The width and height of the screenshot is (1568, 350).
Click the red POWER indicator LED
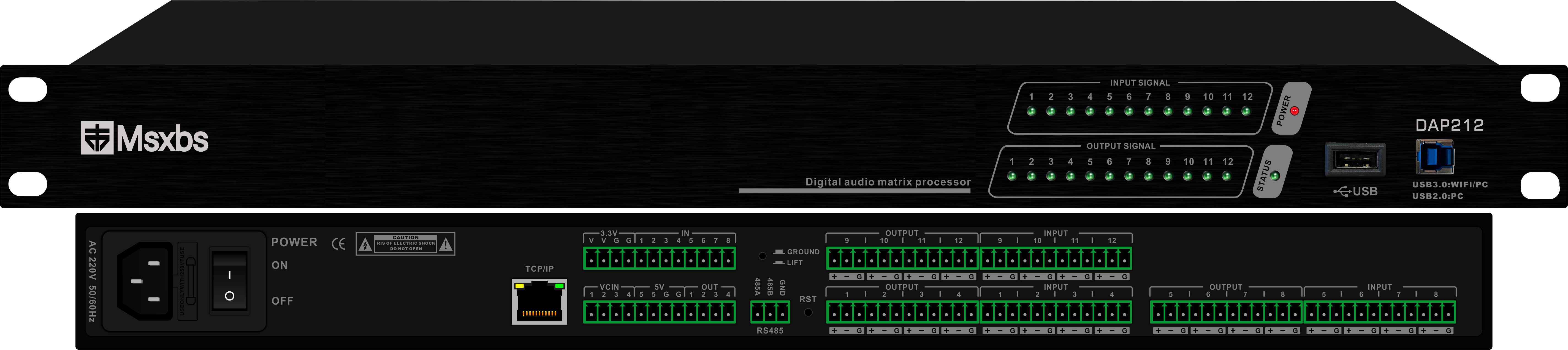click(x=1295, y=111)
